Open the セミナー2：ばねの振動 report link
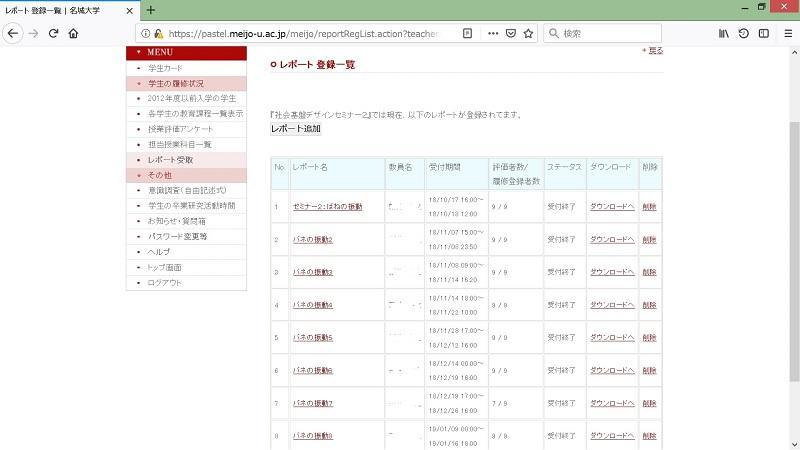 pos(327,207)
